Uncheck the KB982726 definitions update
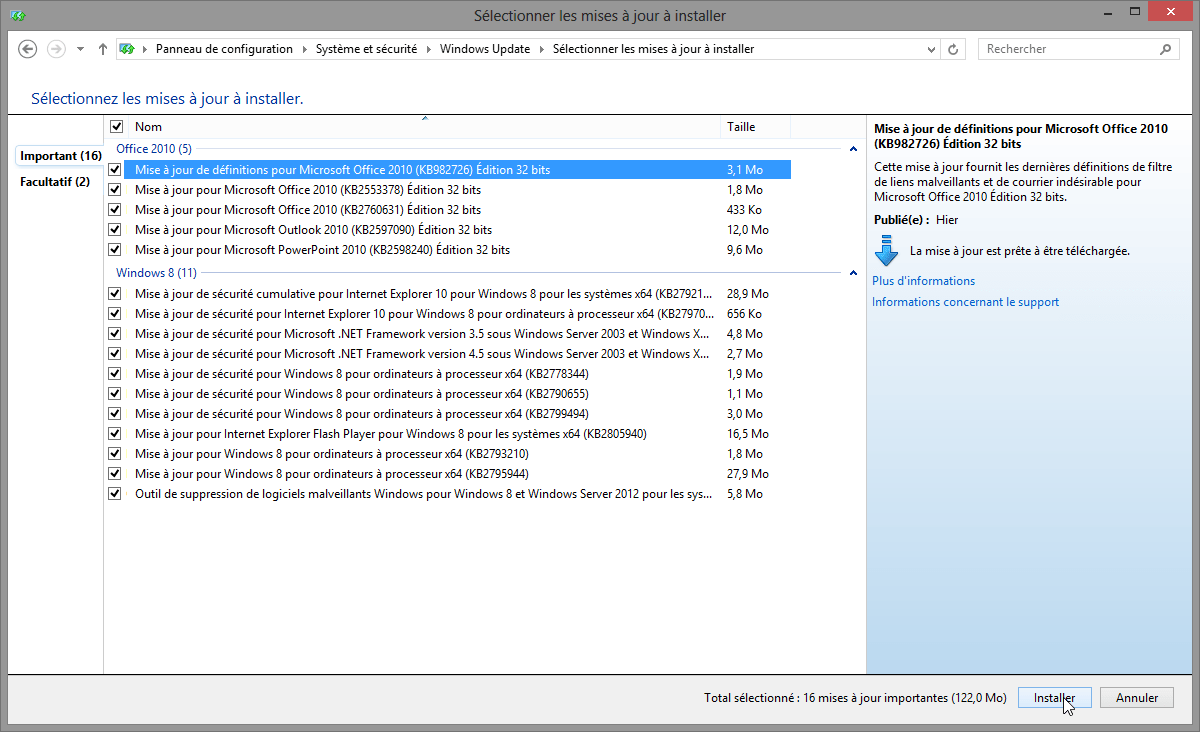The height and width of the screenshot is (732, 1200). point(115,170)
